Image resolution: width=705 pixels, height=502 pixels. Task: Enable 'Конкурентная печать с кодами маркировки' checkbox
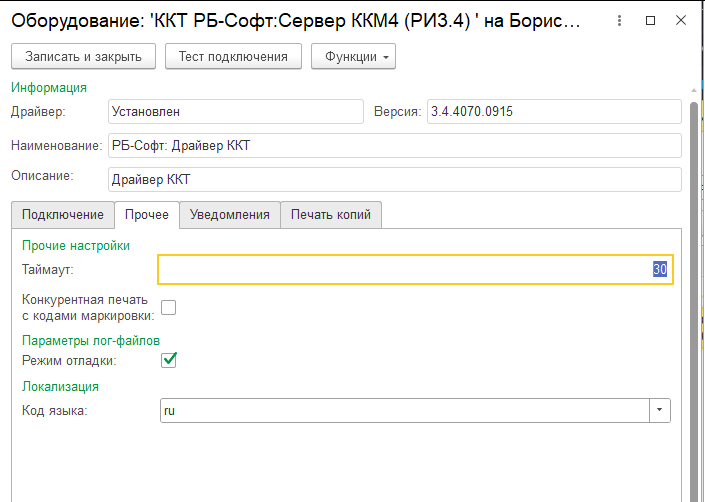[x=169, y=308]
